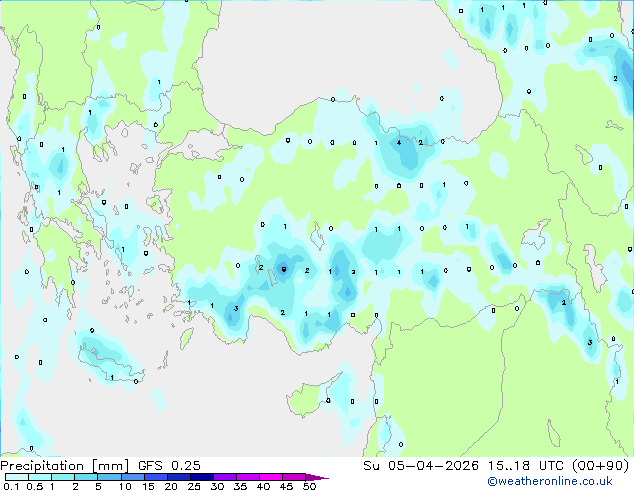Click the 20–25 mm legend color swatch

pyautogui.click(x=178, y=477)
